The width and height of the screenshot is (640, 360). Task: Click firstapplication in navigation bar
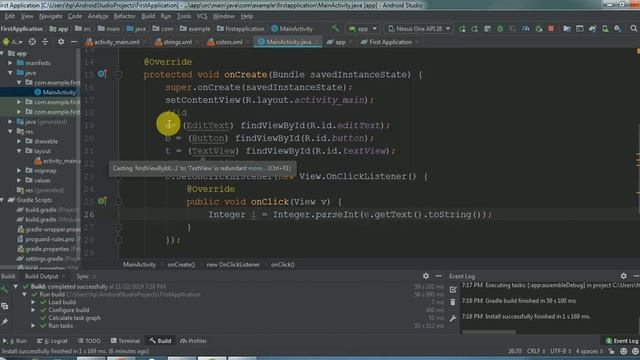pyautogui.click(x=241, y=29)
